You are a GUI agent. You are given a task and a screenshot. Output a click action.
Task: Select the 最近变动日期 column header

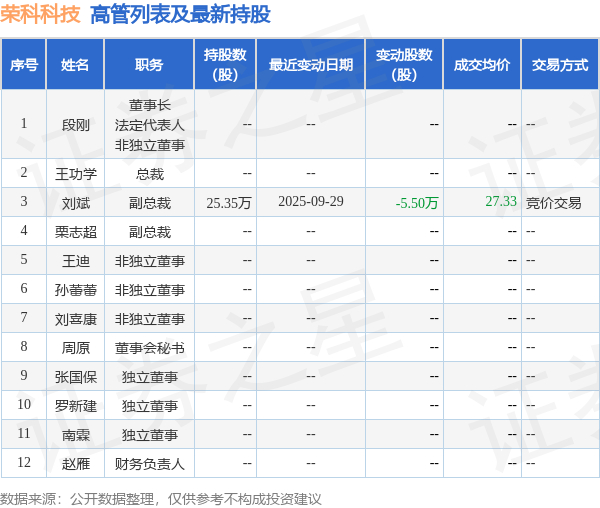point(311,65)
